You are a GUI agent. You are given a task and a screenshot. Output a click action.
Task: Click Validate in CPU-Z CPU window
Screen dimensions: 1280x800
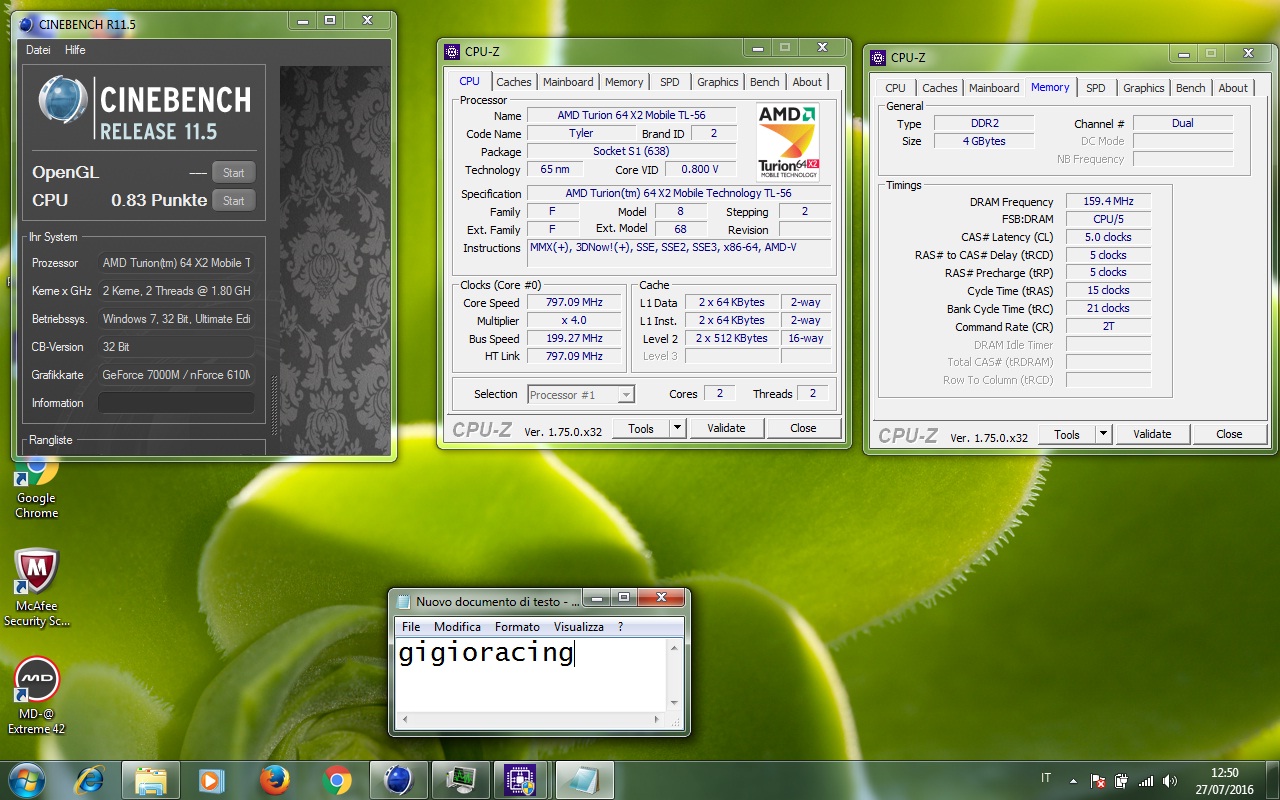[x=726, y=428]
